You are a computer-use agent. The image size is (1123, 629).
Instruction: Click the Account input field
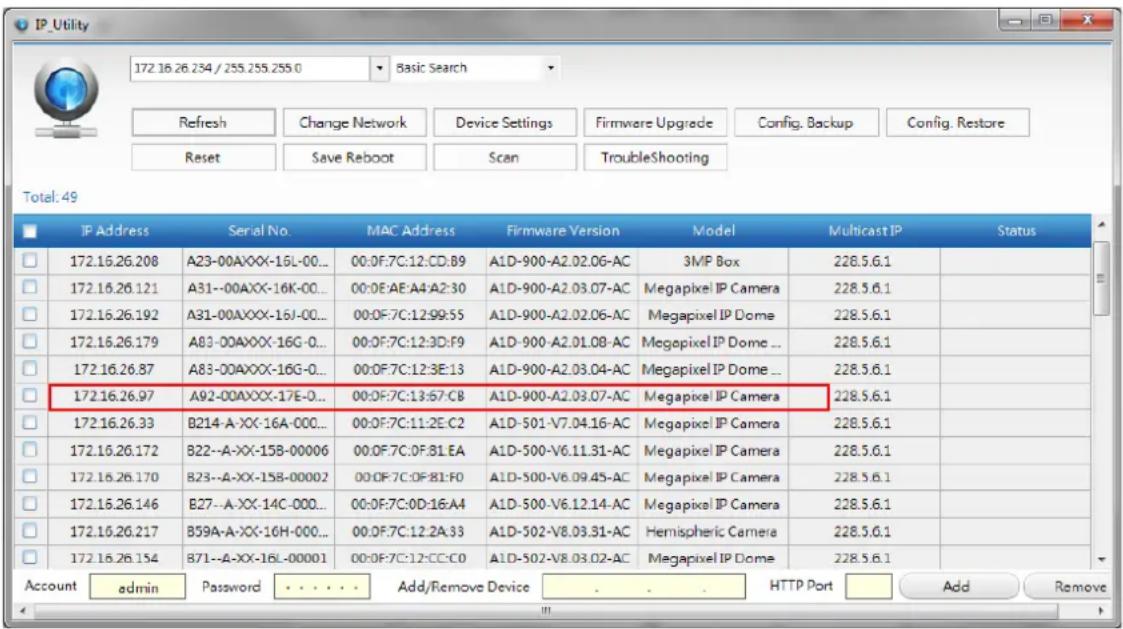138,587
